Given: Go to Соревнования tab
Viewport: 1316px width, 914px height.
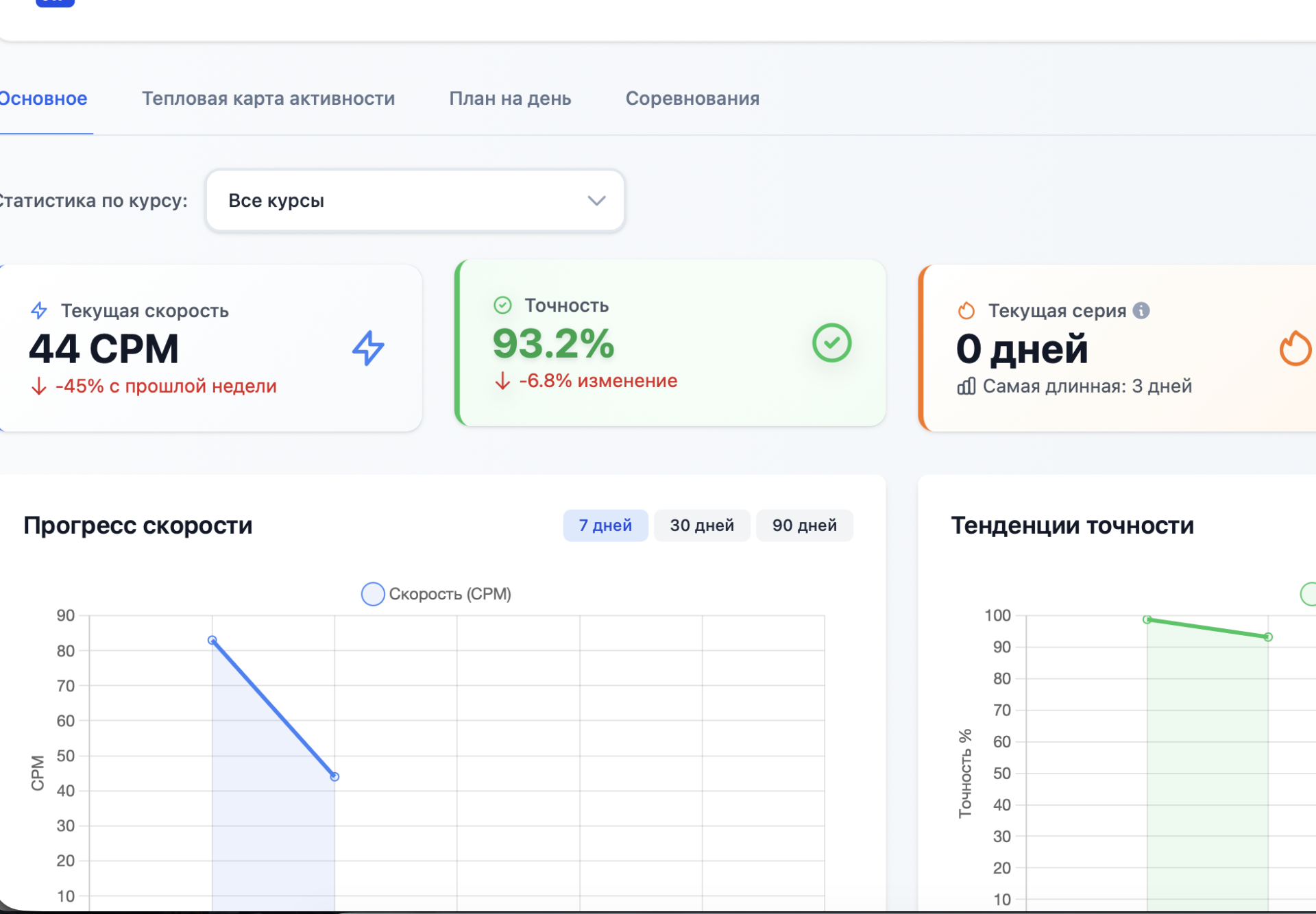Looking at the screenshot, I should click(692, 99).
